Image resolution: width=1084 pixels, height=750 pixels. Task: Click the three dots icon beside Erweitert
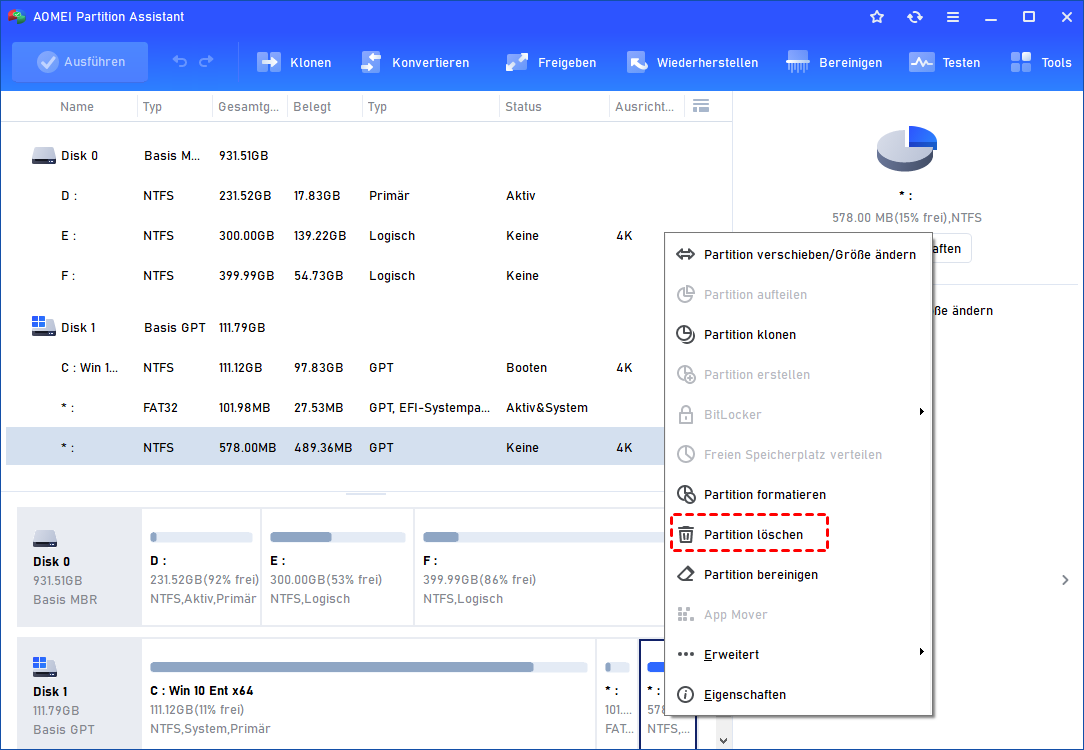(685, 654)
